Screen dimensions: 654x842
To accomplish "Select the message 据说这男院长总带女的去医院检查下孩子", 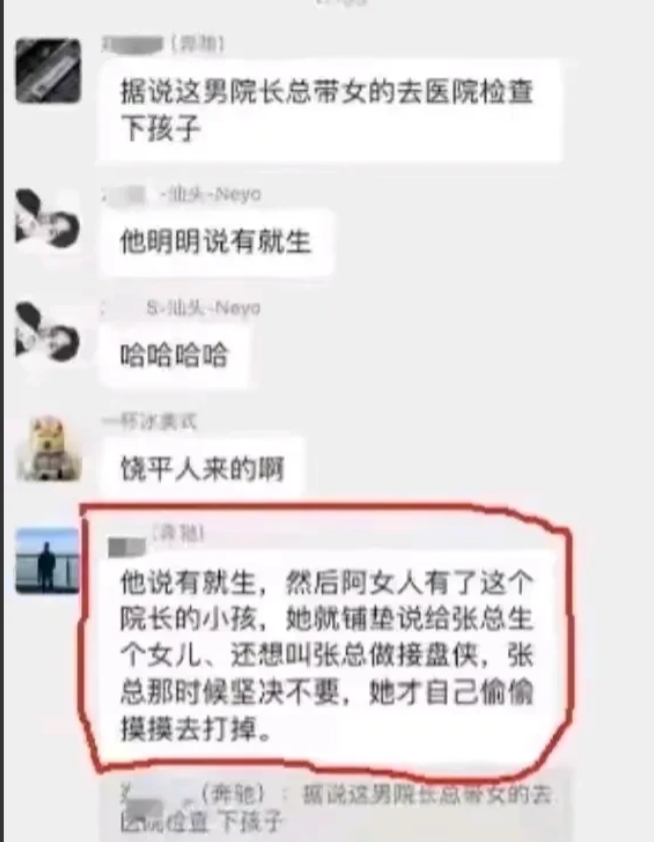I will tap(330, 110).
